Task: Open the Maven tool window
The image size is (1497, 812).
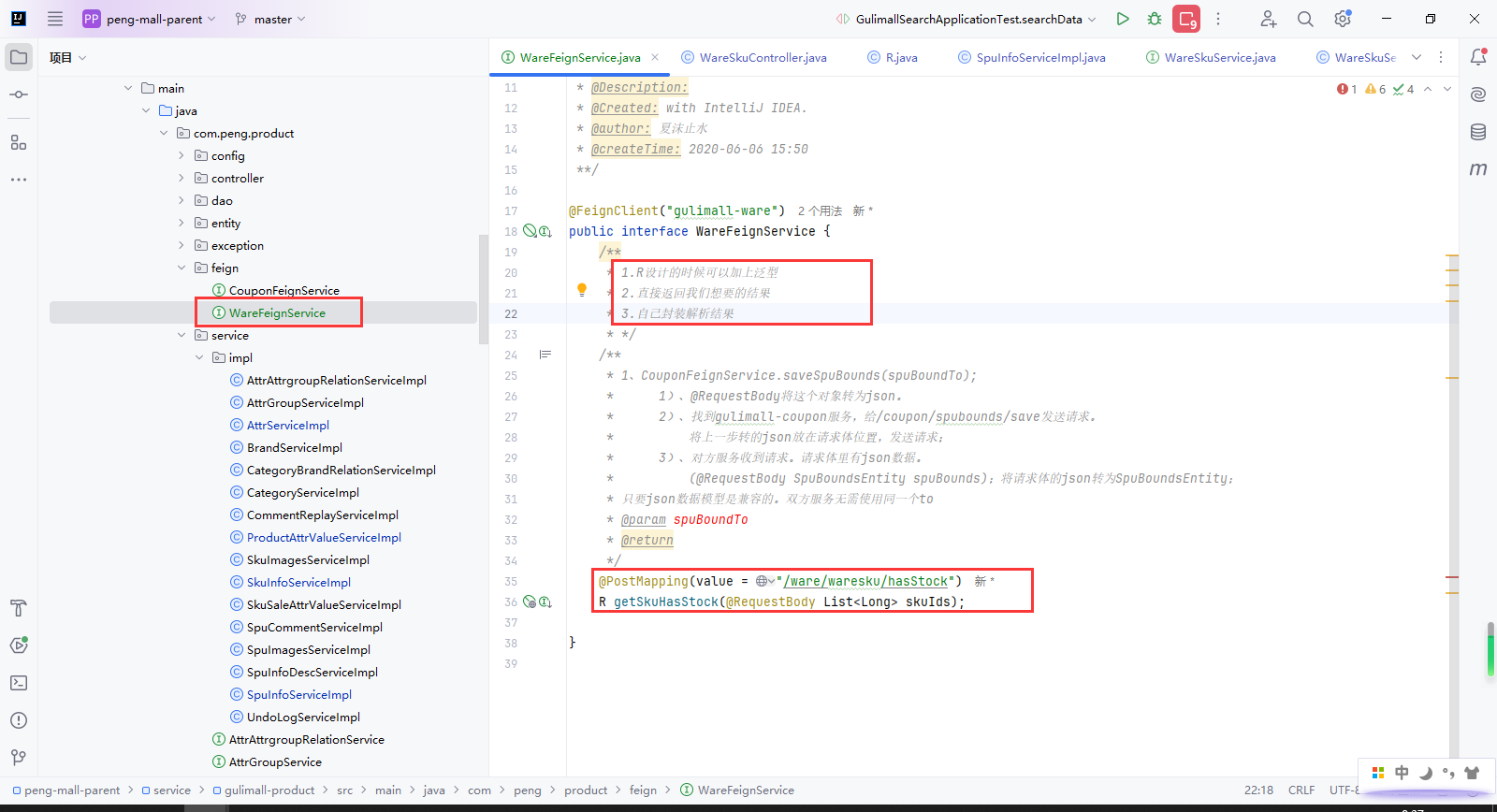Action: click(1478, 169)
